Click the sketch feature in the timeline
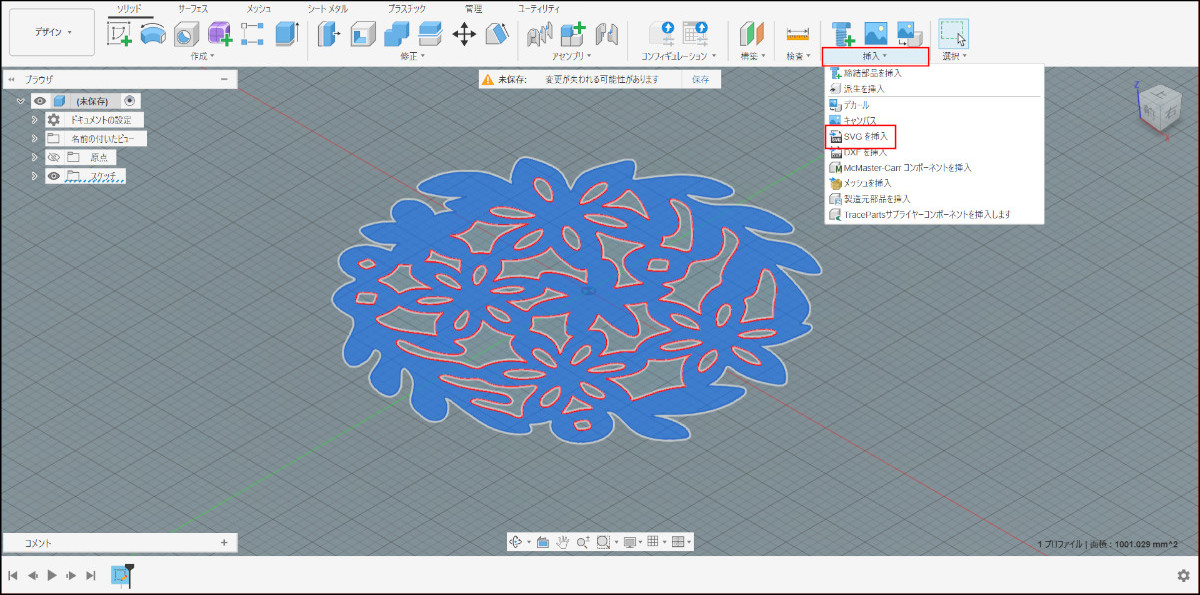 121,574
